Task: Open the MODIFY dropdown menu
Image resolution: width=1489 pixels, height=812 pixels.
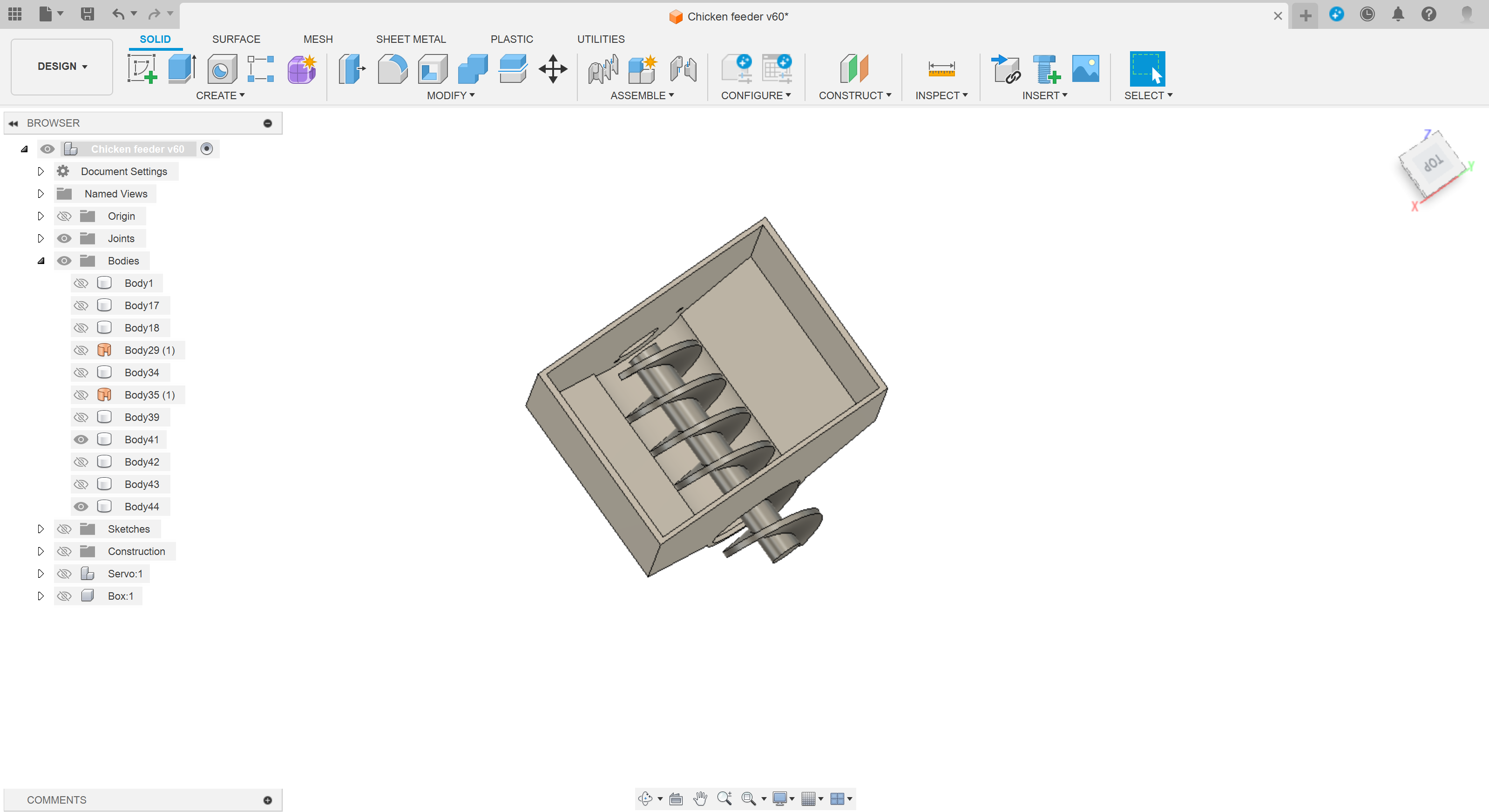Action: pos(451,95)
